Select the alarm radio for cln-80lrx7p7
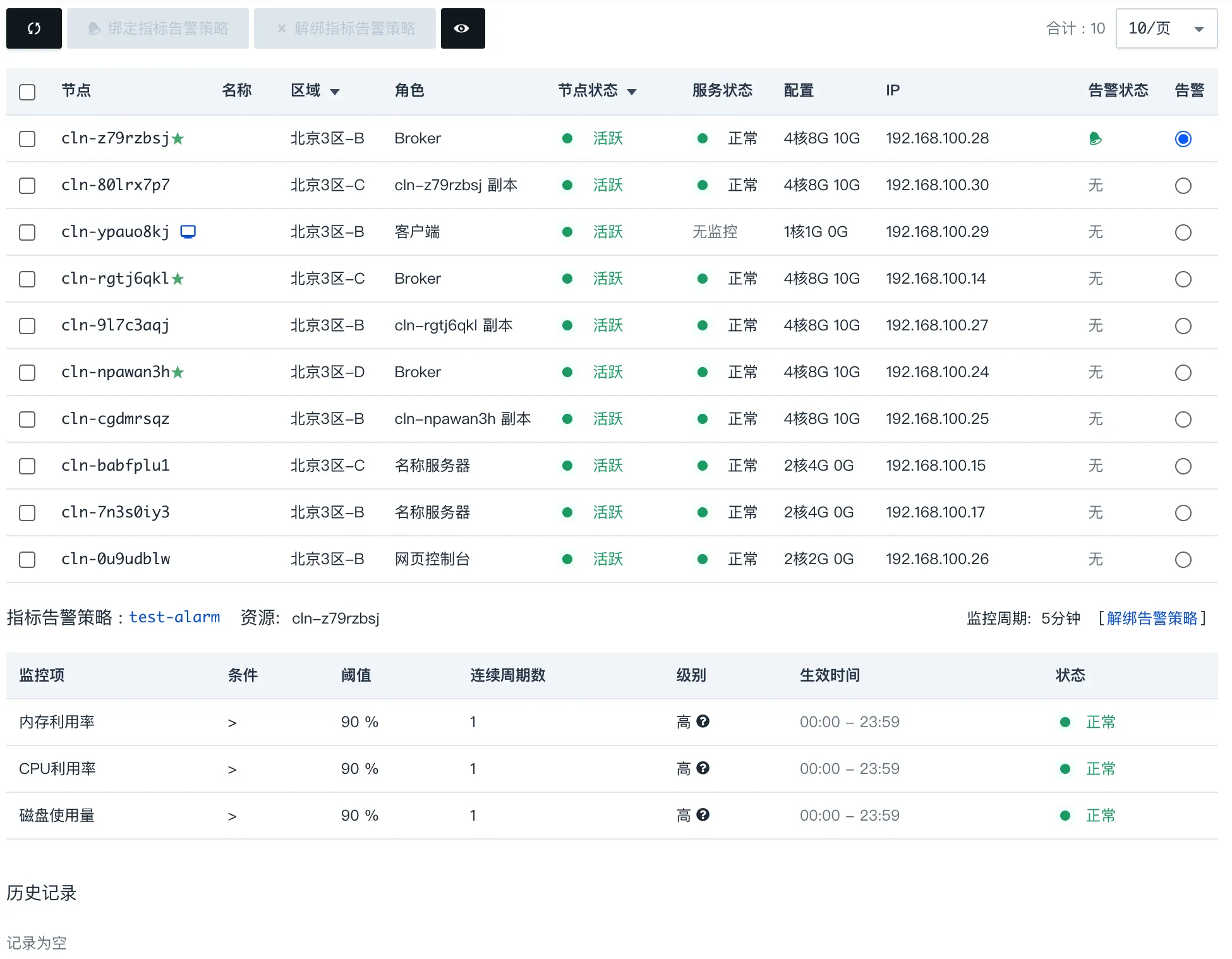Viewport: 1232px width, 959px height. pyautogui.click(x=1183, y=186)
